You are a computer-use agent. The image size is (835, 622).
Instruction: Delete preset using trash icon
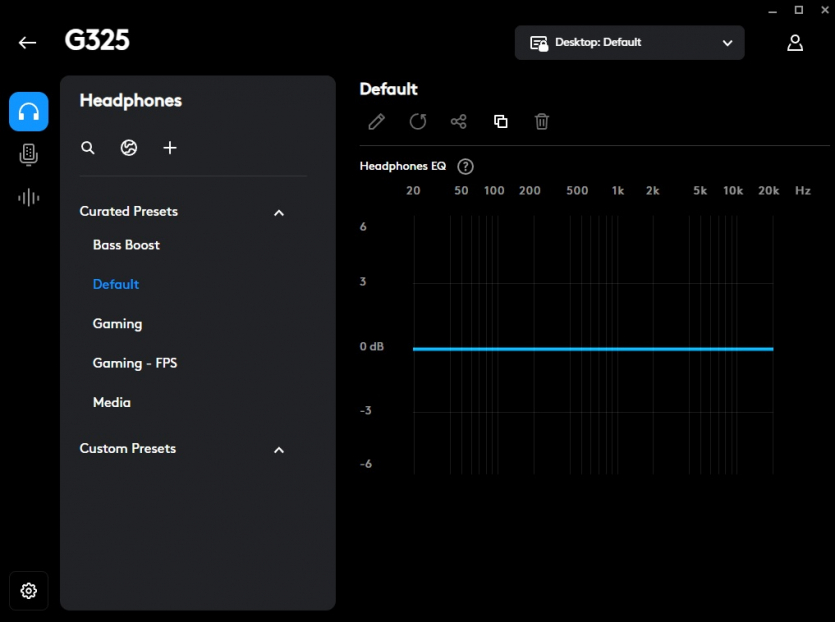point(542,121)
